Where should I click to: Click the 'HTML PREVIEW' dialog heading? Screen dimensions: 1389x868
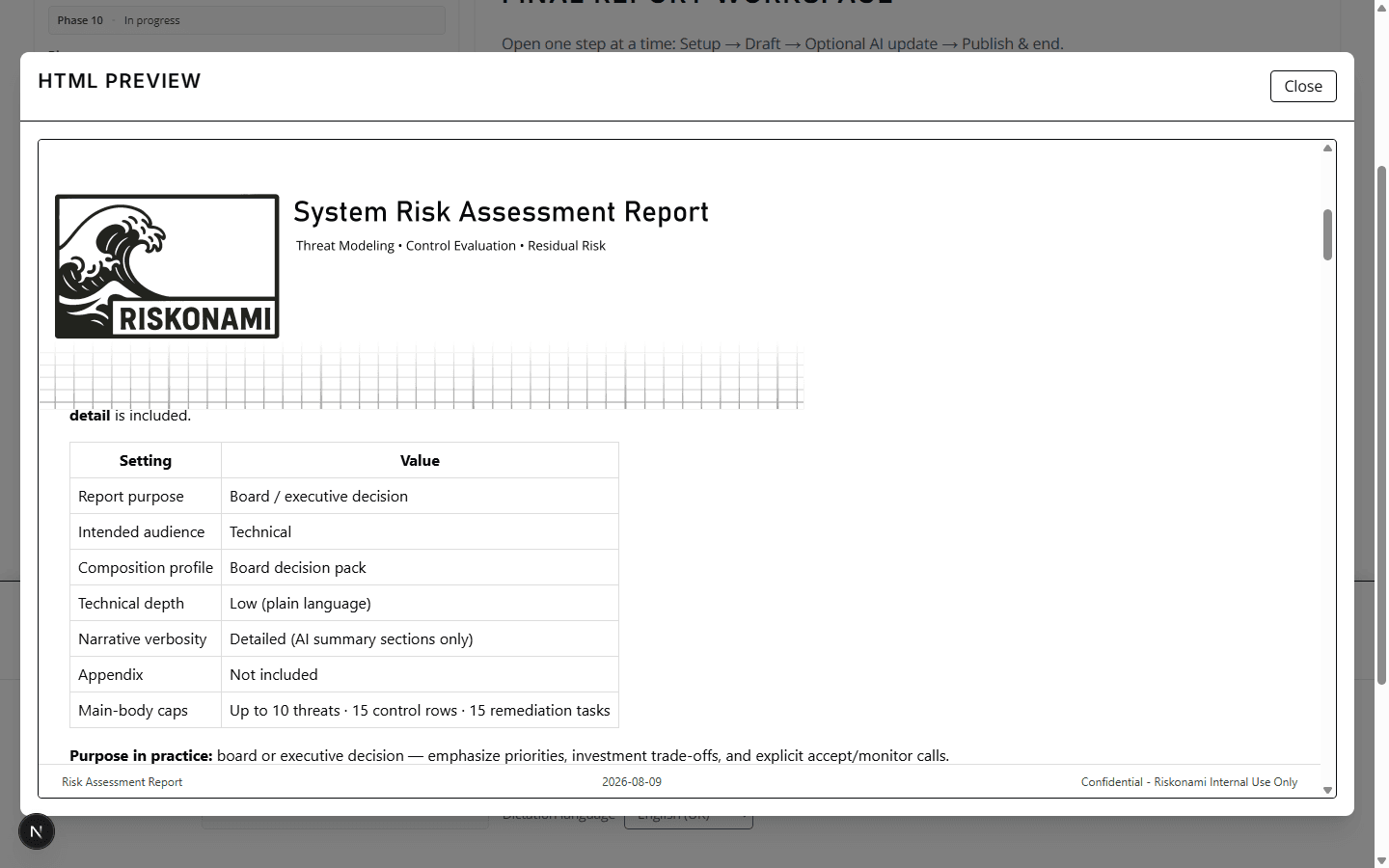coord(120,81)
